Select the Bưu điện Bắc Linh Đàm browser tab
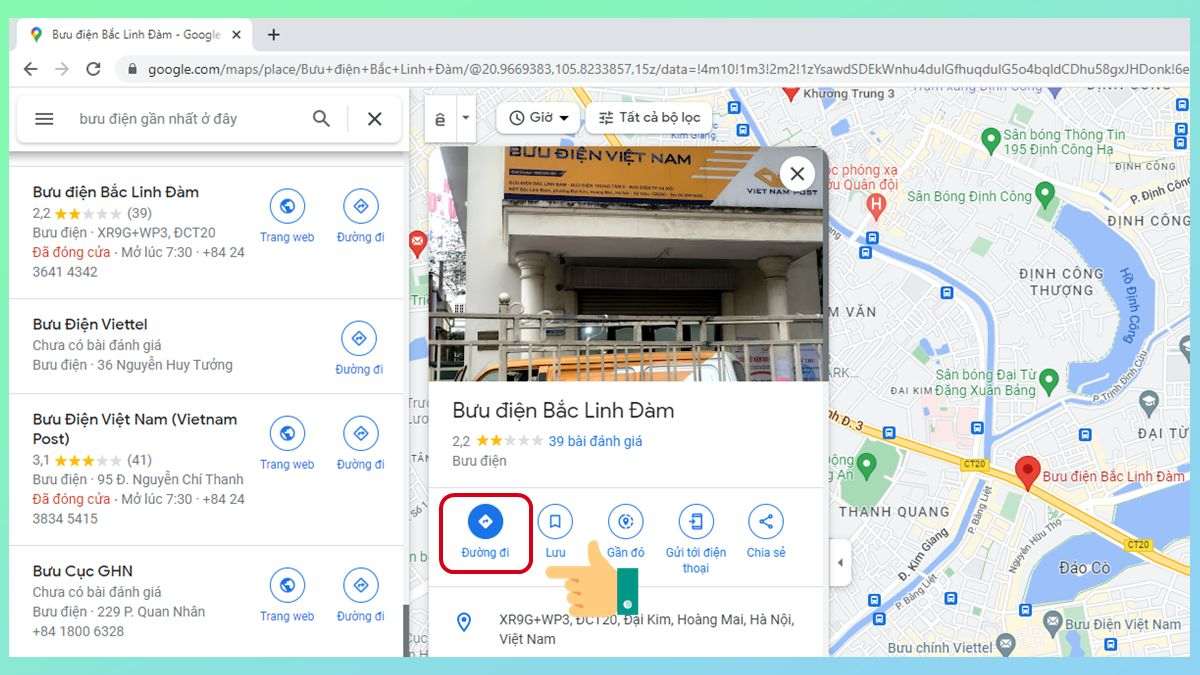The height and width of the screenshot is (675, 1200). 130,35
